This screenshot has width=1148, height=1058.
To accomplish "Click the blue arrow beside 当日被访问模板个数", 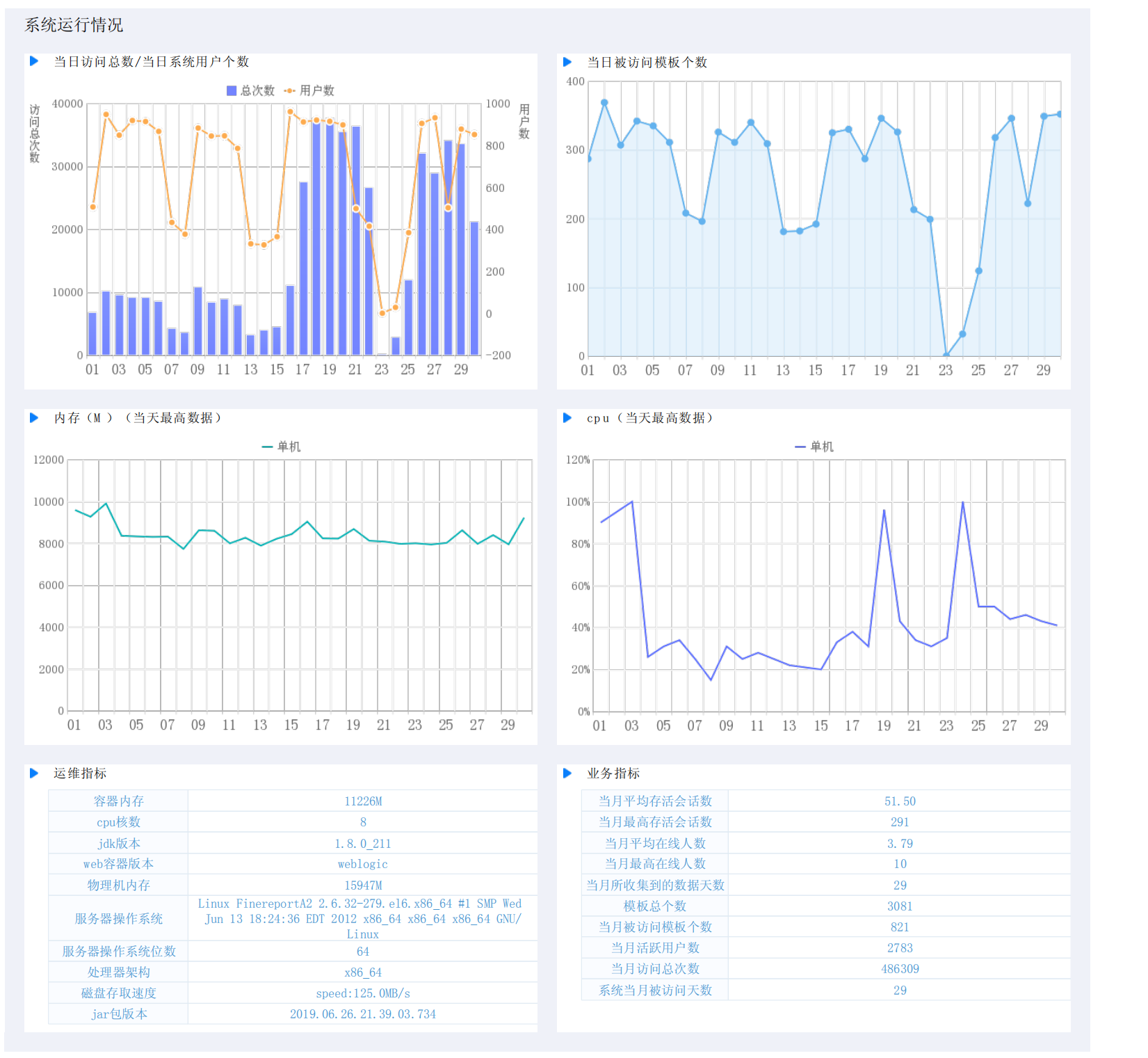I will [x=567, y=62].
